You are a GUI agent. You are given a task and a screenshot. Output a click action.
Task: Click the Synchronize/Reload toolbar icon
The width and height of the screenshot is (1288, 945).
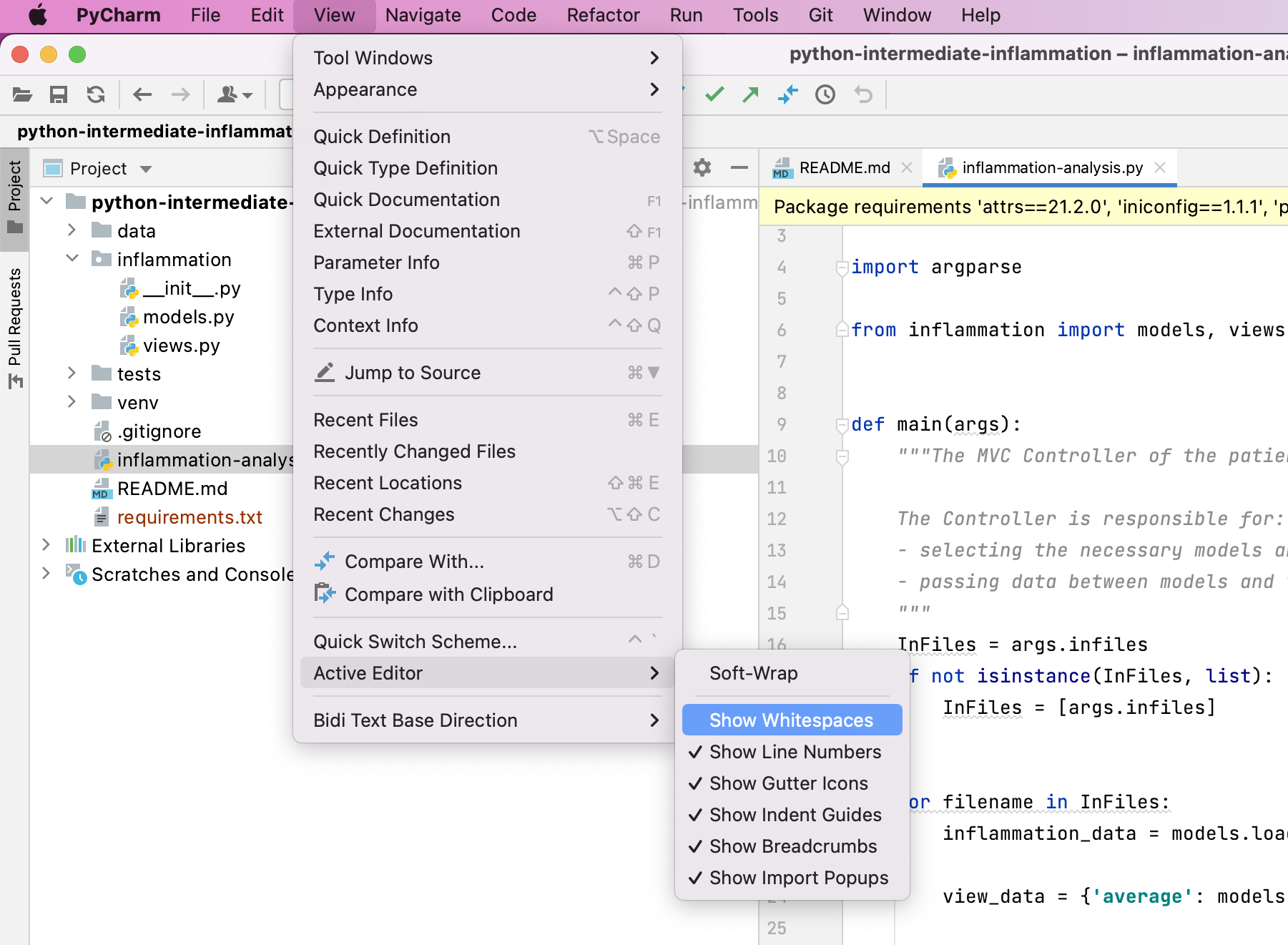pos(96,94)
